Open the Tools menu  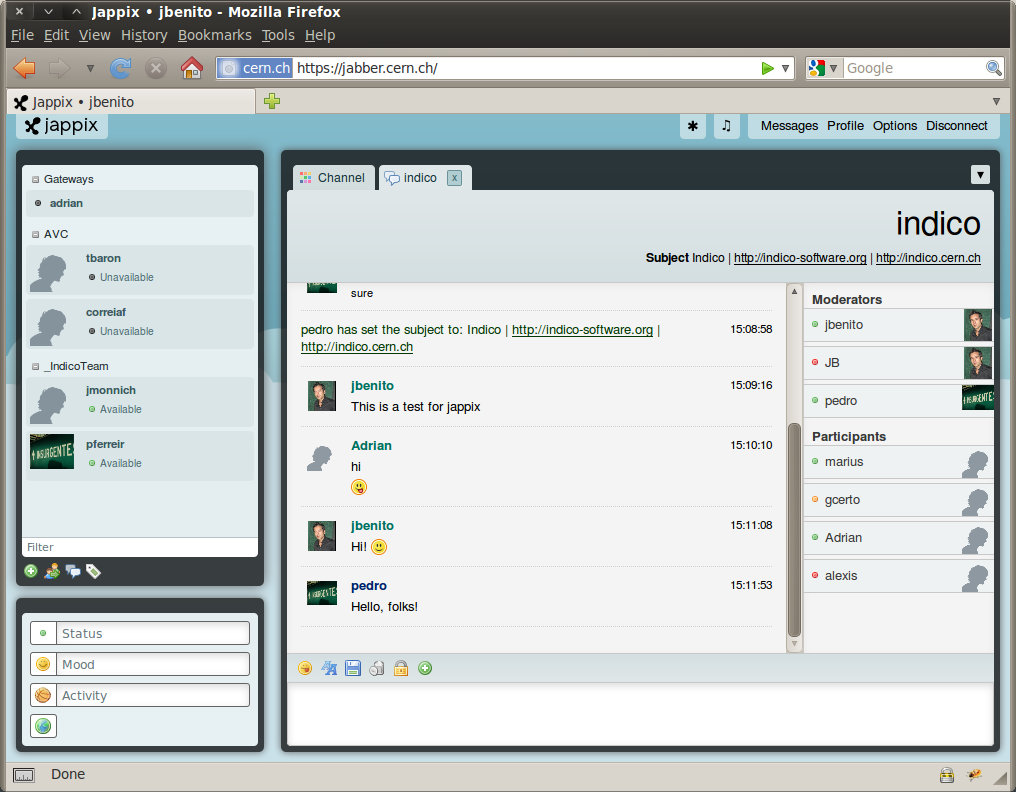point(278,35)
